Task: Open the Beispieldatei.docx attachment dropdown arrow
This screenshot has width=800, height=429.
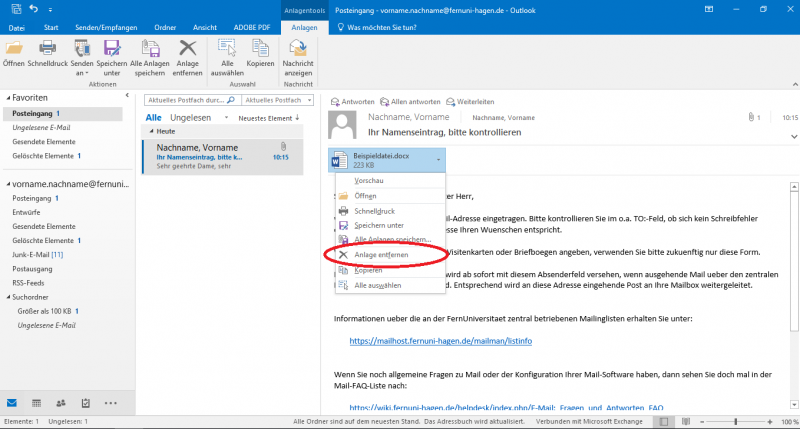Action: [438, 160]
